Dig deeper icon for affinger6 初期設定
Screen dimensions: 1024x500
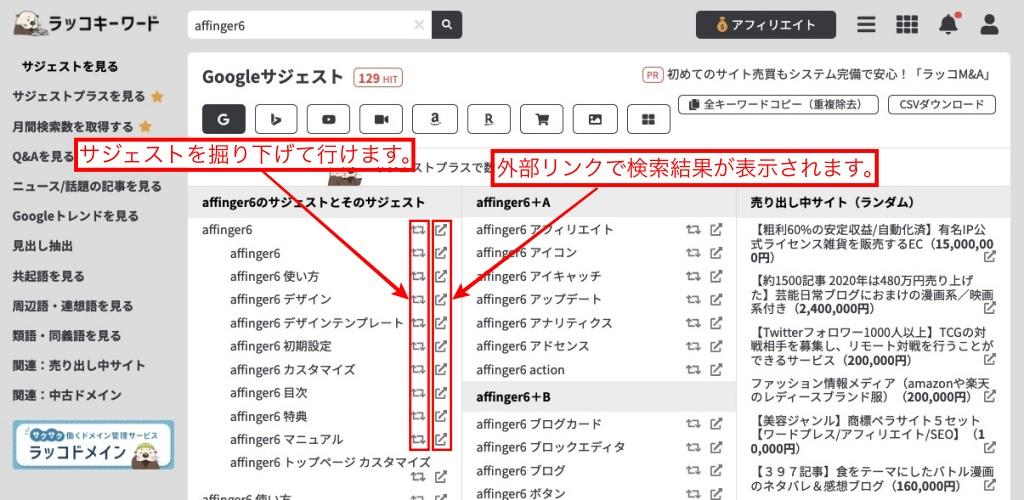pos(419,346)
